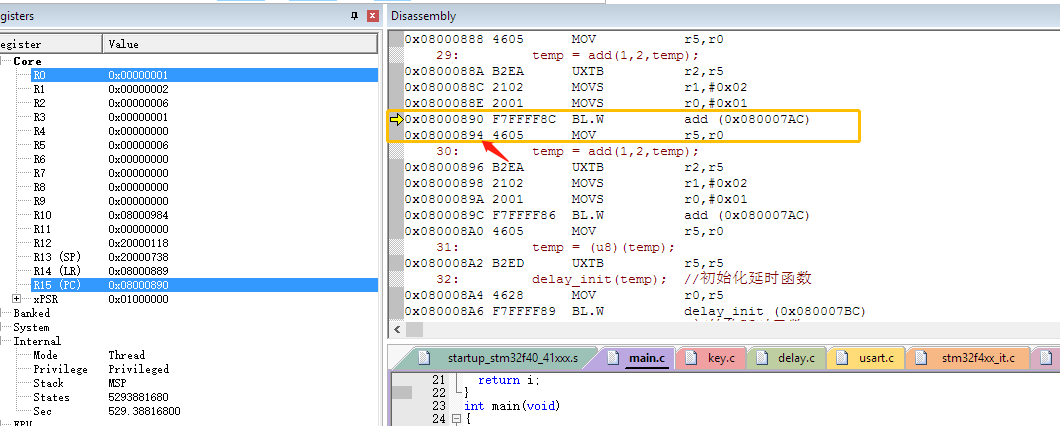Pin the Registers panel with the pushpin icon

354,16
